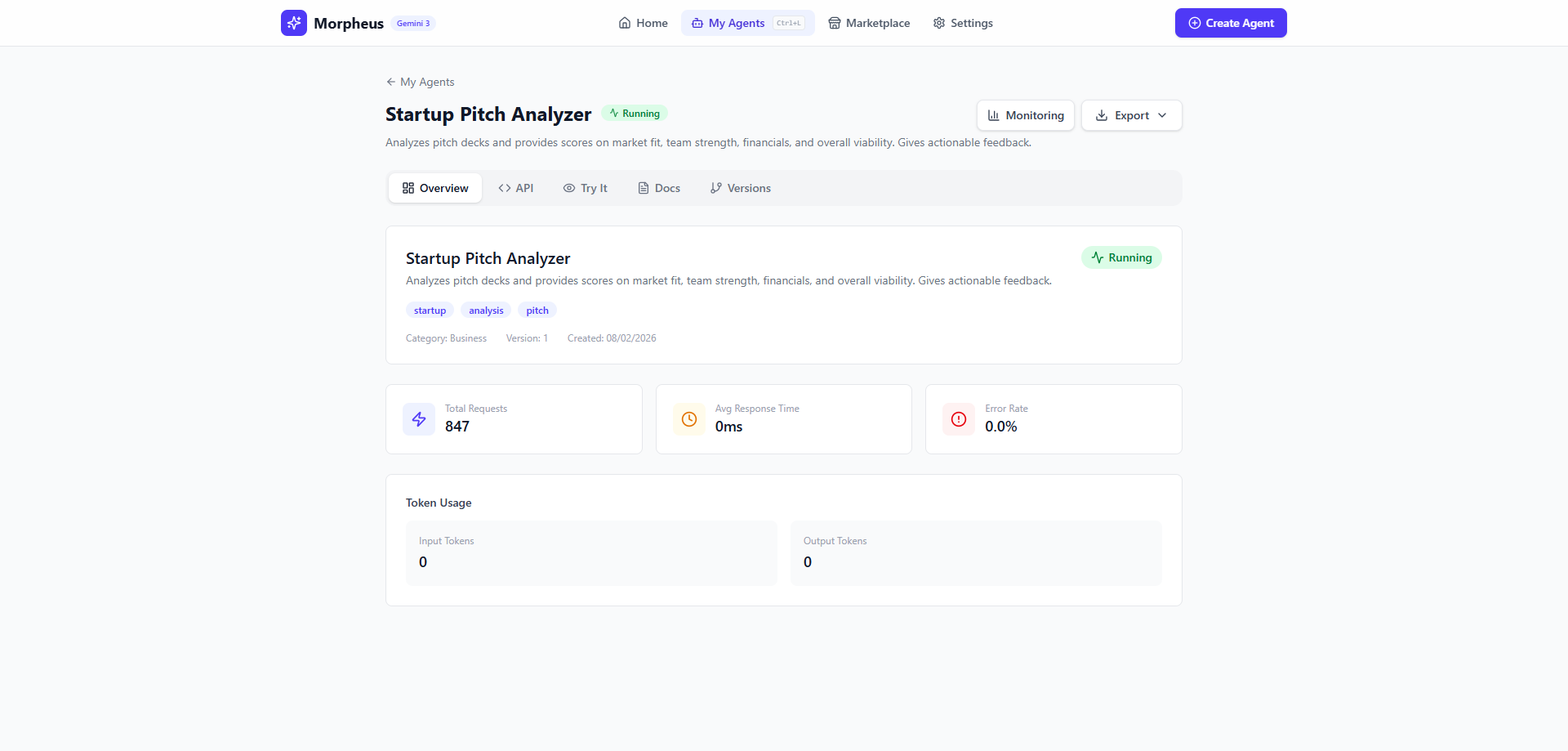Click the Morpheus sparkle logo icon
The width and height of the screenshot is (1568, 751).
(294, 23)
